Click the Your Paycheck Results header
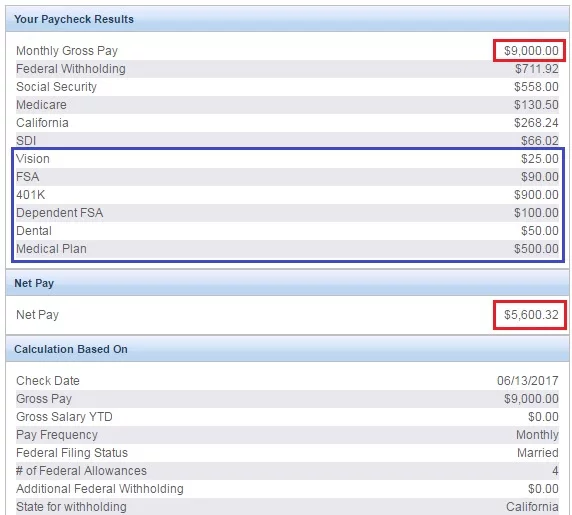Viewport: 572px width, 515px height. point(74,19)
